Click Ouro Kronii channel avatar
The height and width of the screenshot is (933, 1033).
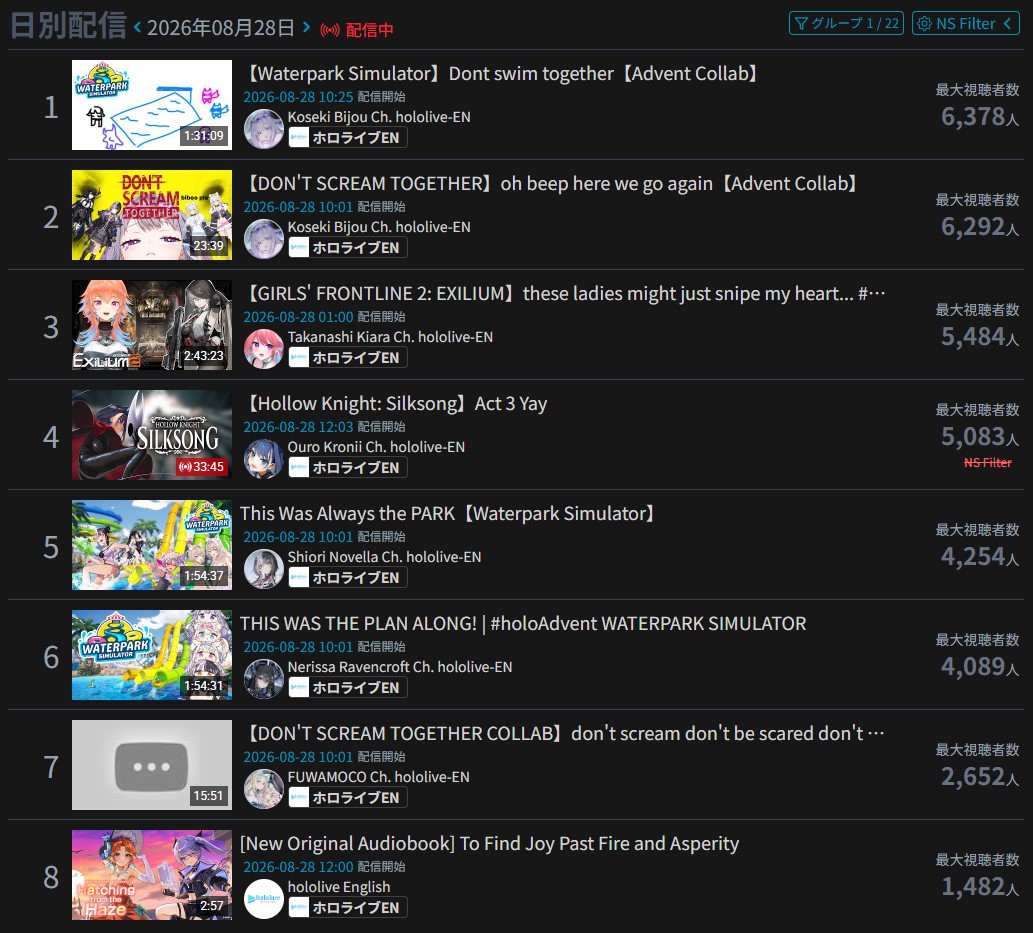click(264, 459)
